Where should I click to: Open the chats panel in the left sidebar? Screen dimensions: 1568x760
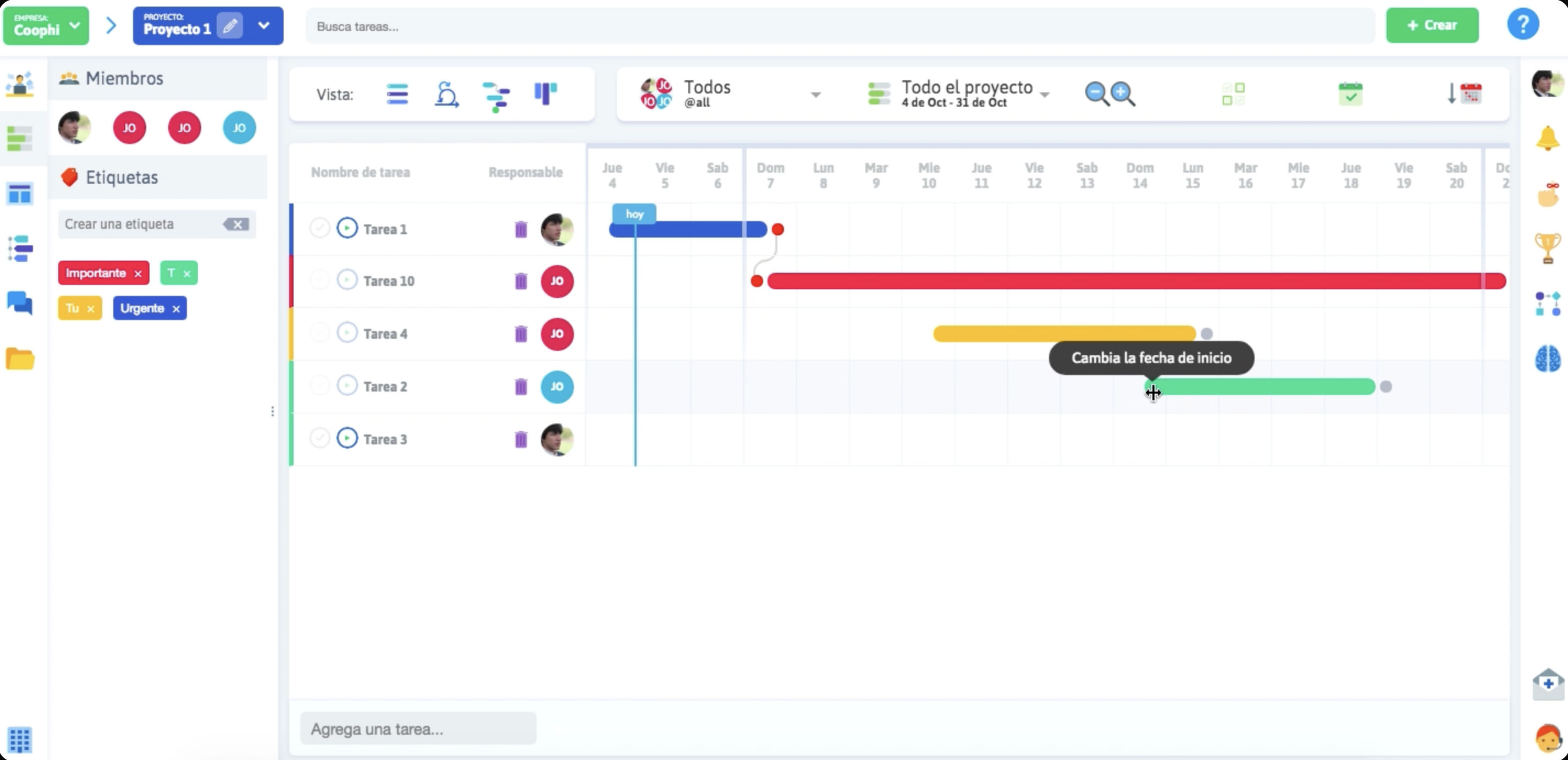pos(20,303)
